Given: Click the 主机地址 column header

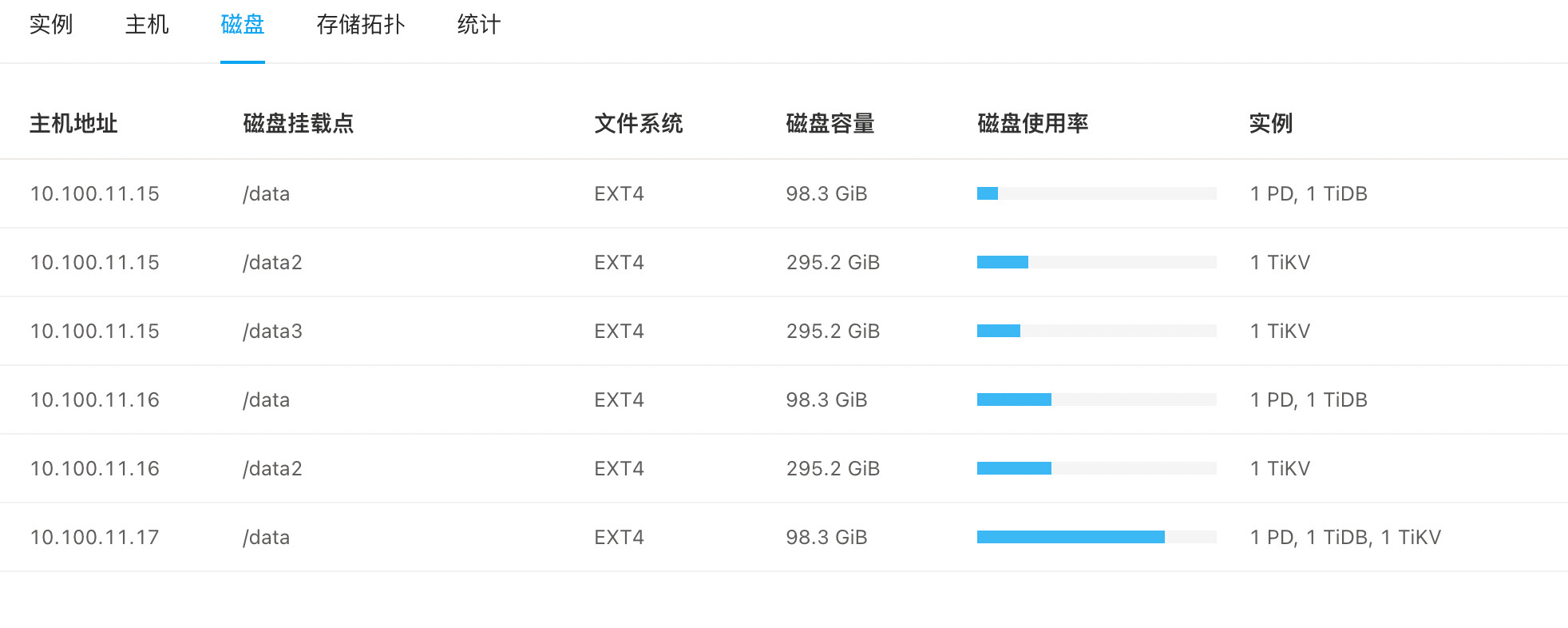Looking at the screenshot, I should 73,124.
